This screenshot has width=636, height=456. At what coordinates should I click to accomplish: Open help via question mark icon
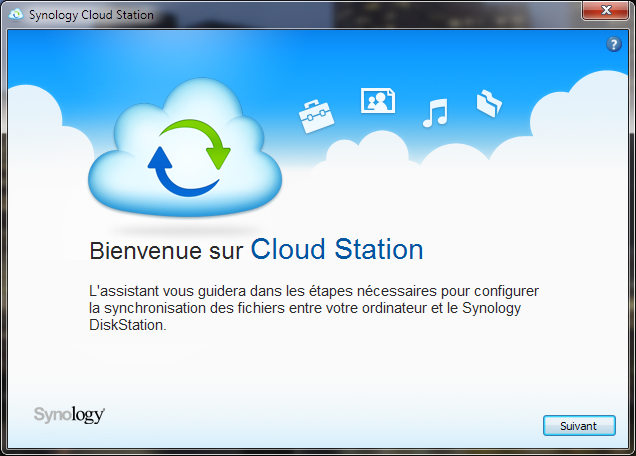[x=614, y=44]
